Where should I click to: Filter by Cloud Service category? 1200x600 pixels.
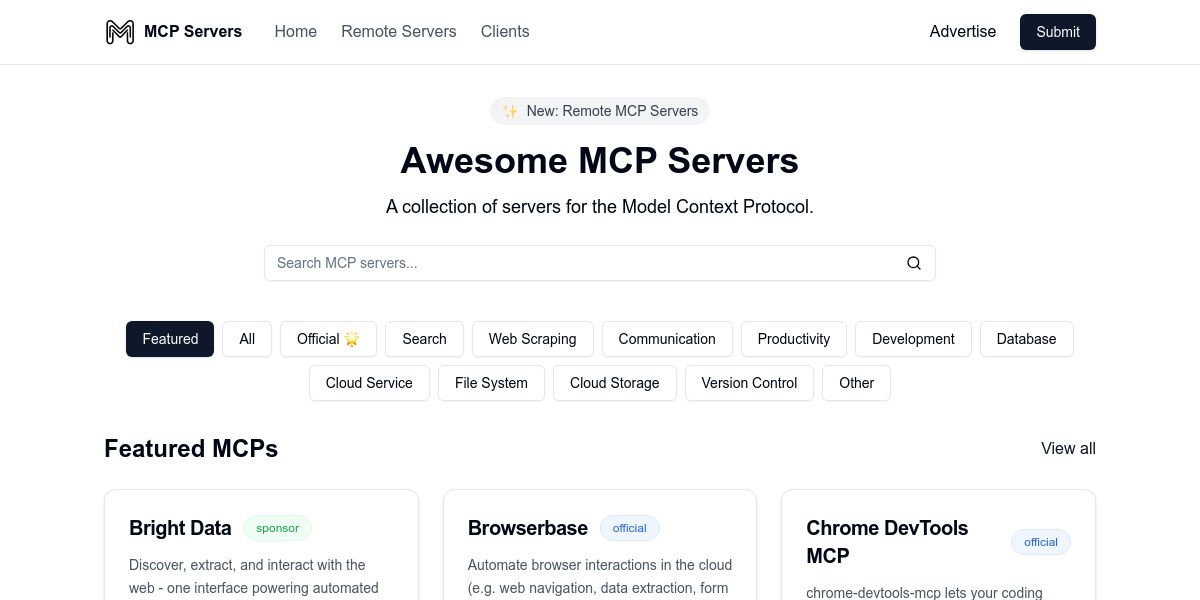pyautogui.click(x=369, y=383)
